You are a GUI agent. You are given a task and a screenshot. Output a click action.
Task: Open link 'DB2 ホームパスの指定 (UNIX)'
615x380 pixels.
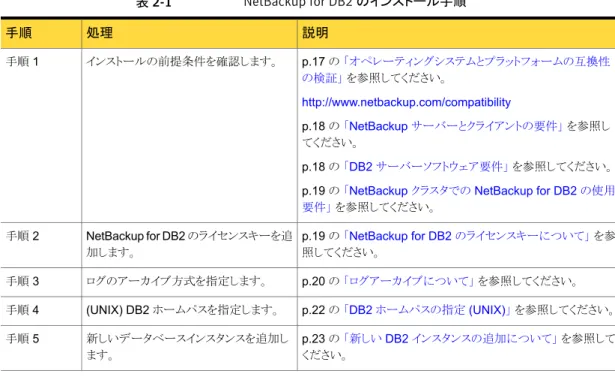point(427,310)
